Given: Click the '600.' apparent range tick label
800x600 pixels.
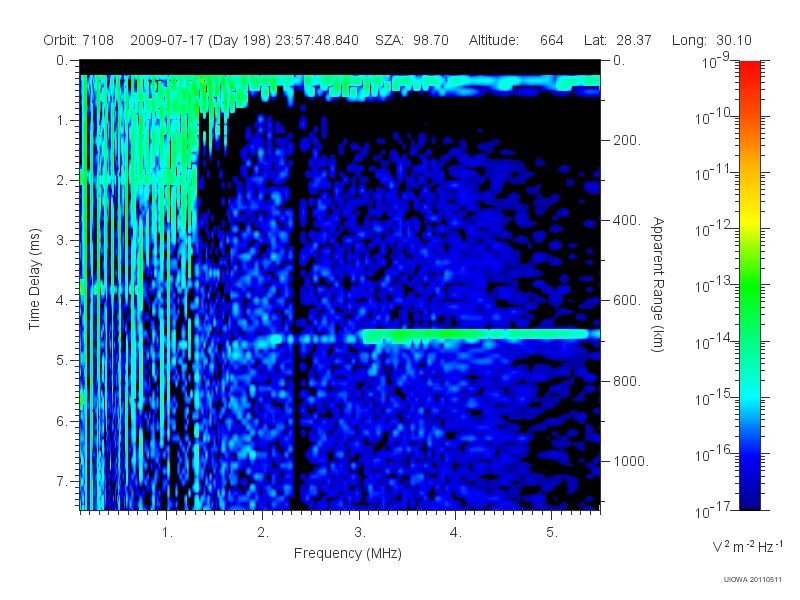Looking at the screenshot, I should tap(627, 301).
